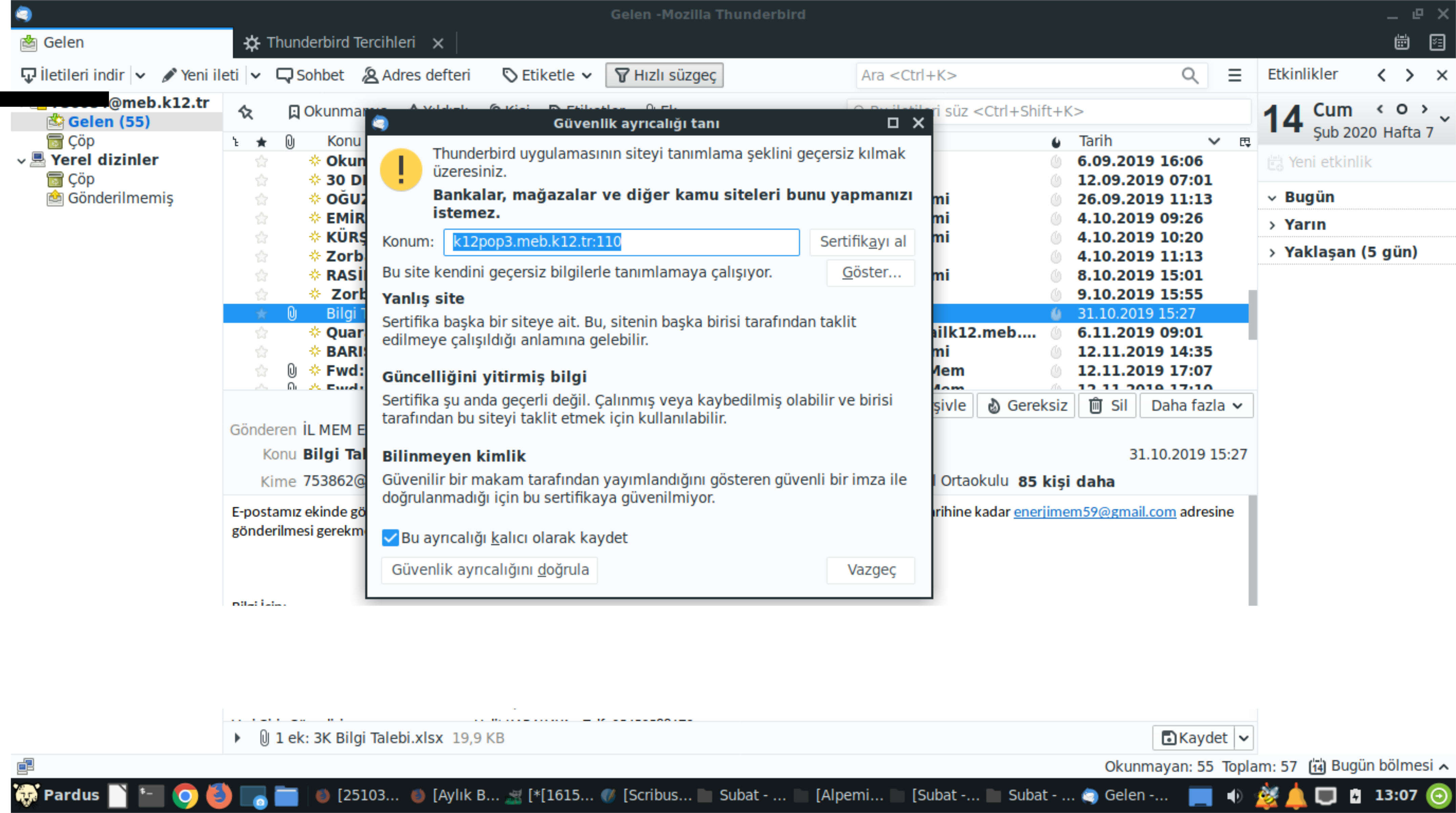Viewport: 1456px width, 813px height.
Task: Click the Sertifikayı al button
Action: tap(862, 242)
